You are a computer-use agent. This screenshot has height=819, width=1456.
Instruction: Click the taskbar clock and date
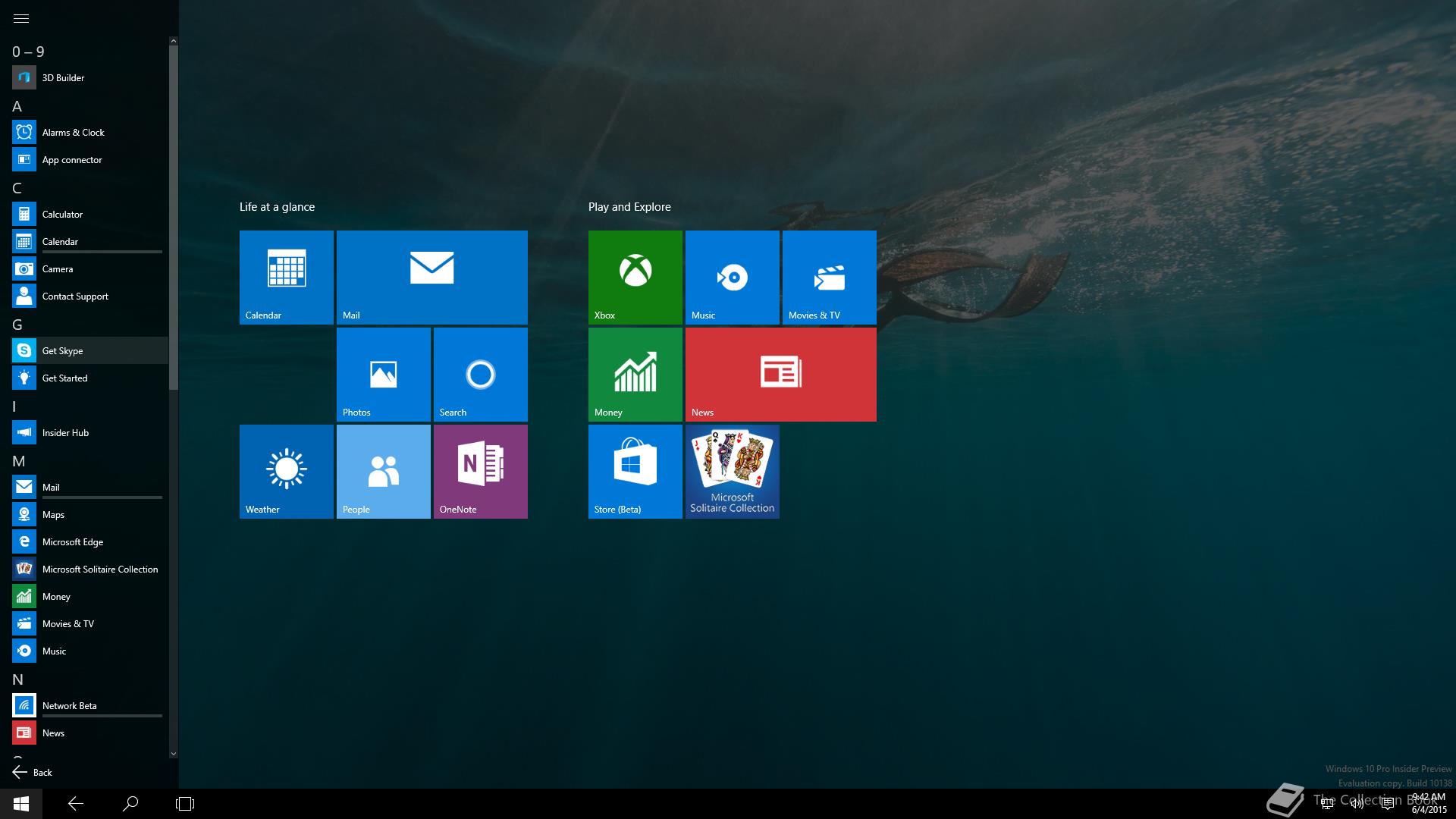coord(1429,803)
